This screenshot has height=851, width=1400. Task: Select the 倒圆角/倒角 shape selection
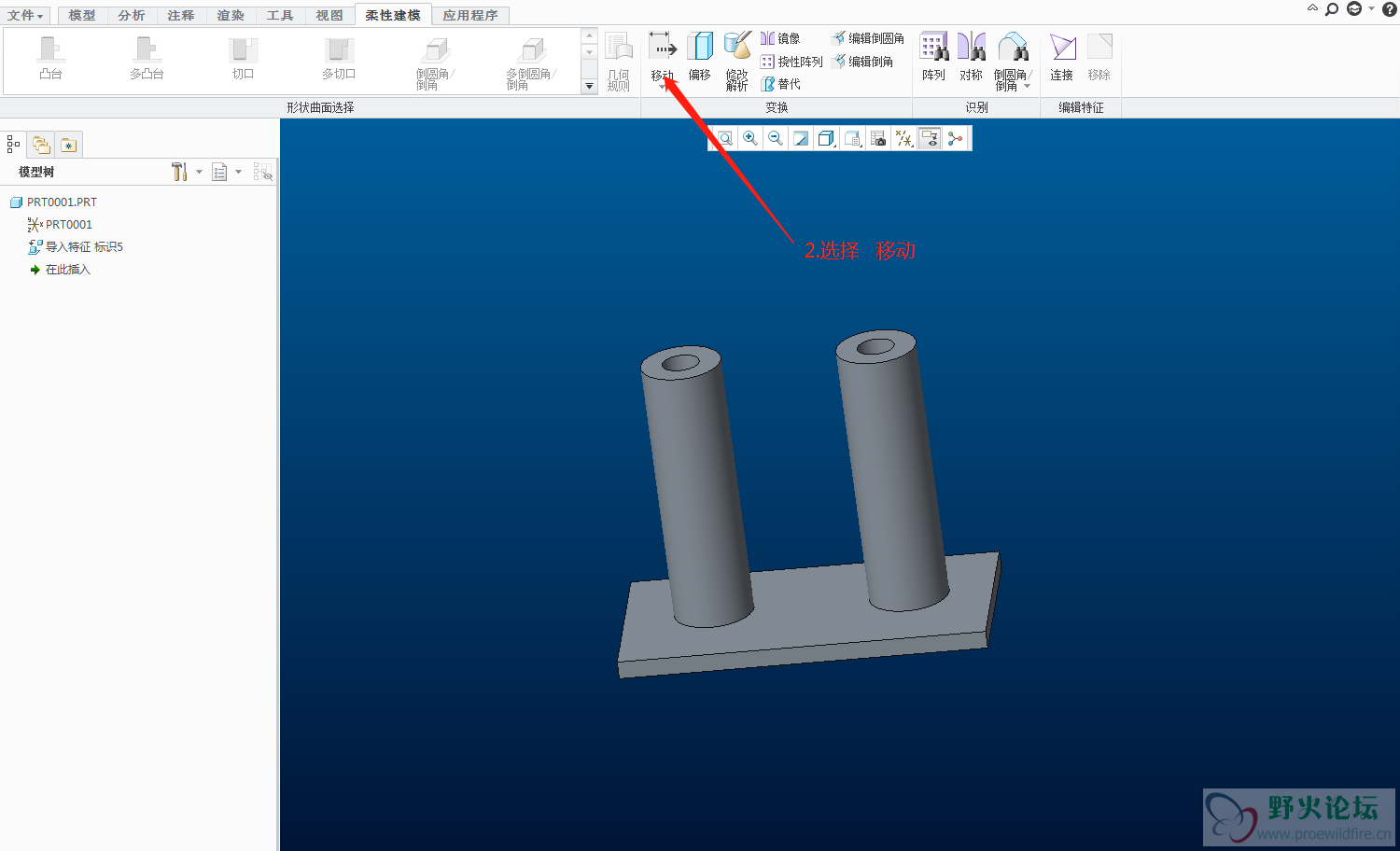point(435,63)
